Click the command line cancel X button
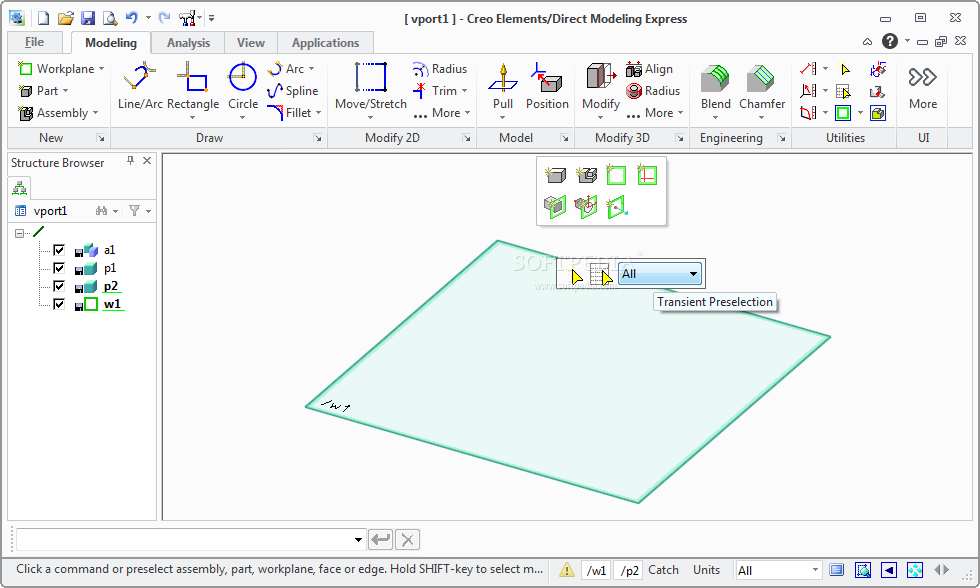The image size is (980, 588). click(408, 539)
